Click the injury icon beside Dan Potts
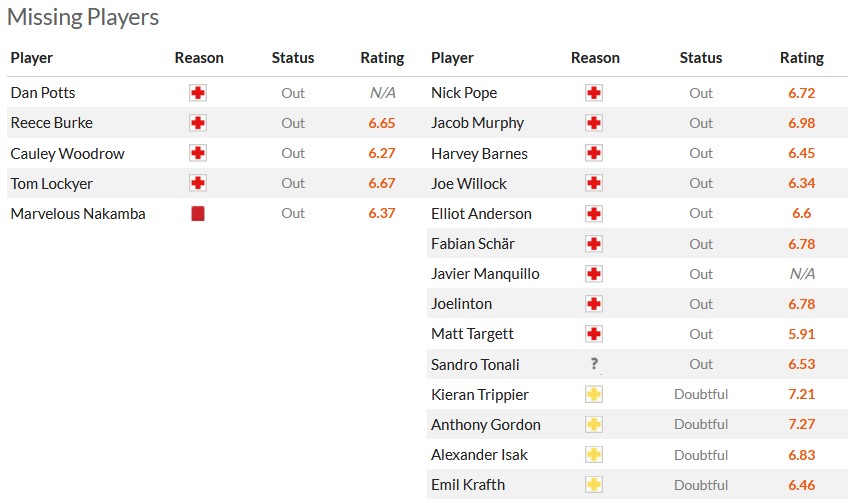Image resolution: width=850 pixels, height=503 pixels. 198,93
